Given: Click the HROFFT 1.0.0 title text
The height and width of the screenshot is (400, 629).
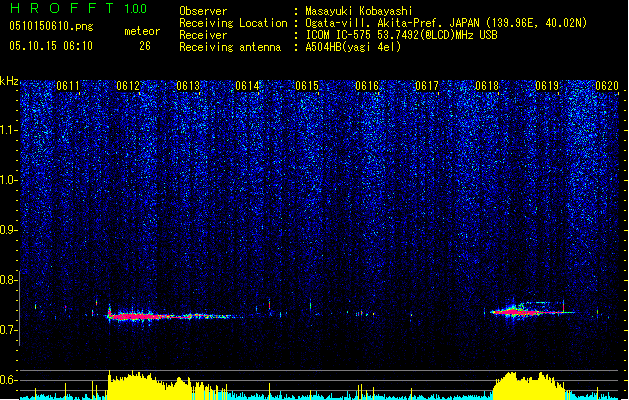Looking at the screenshot, I should [x=78, y=8].
